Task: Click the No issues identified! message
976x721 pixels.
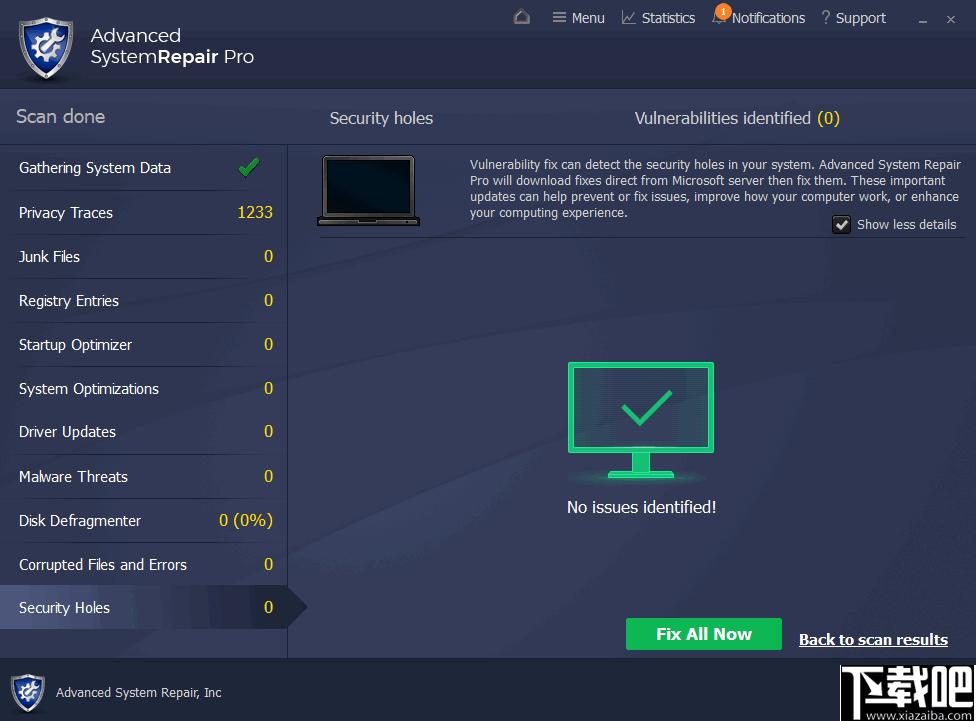Action: (x=641, y=507)
